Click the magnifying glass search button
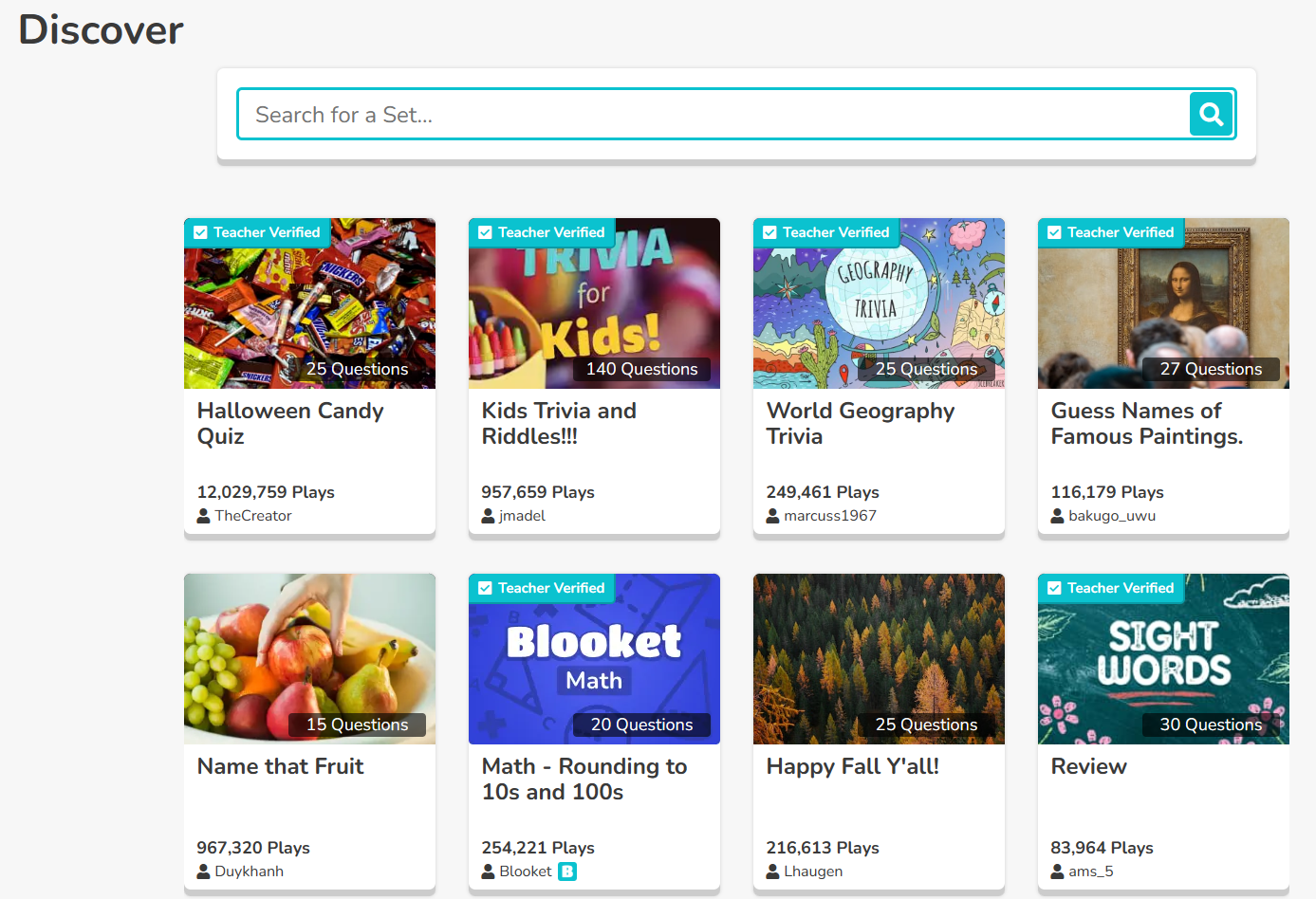The height and width of the screenshot is (899, 1316). click(1211, 115)
